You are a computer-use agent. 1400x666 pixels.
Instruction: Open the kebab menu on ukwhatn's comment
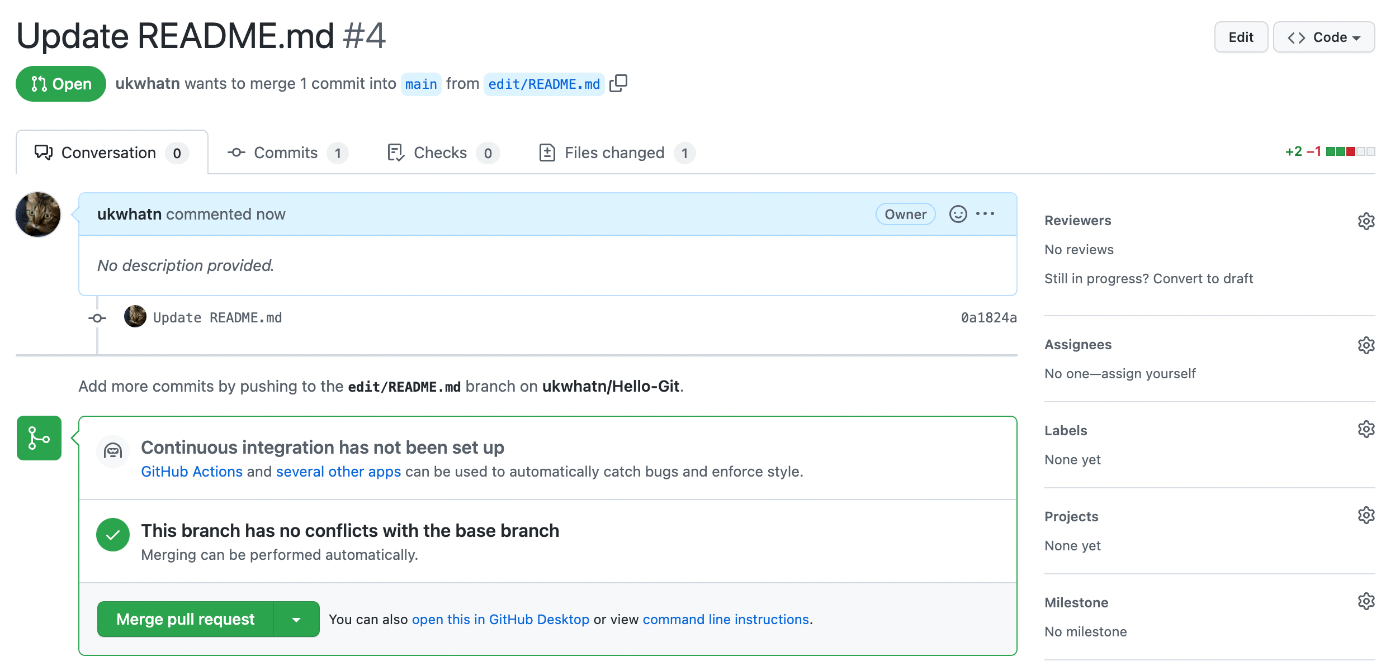(x=984, y=214)
